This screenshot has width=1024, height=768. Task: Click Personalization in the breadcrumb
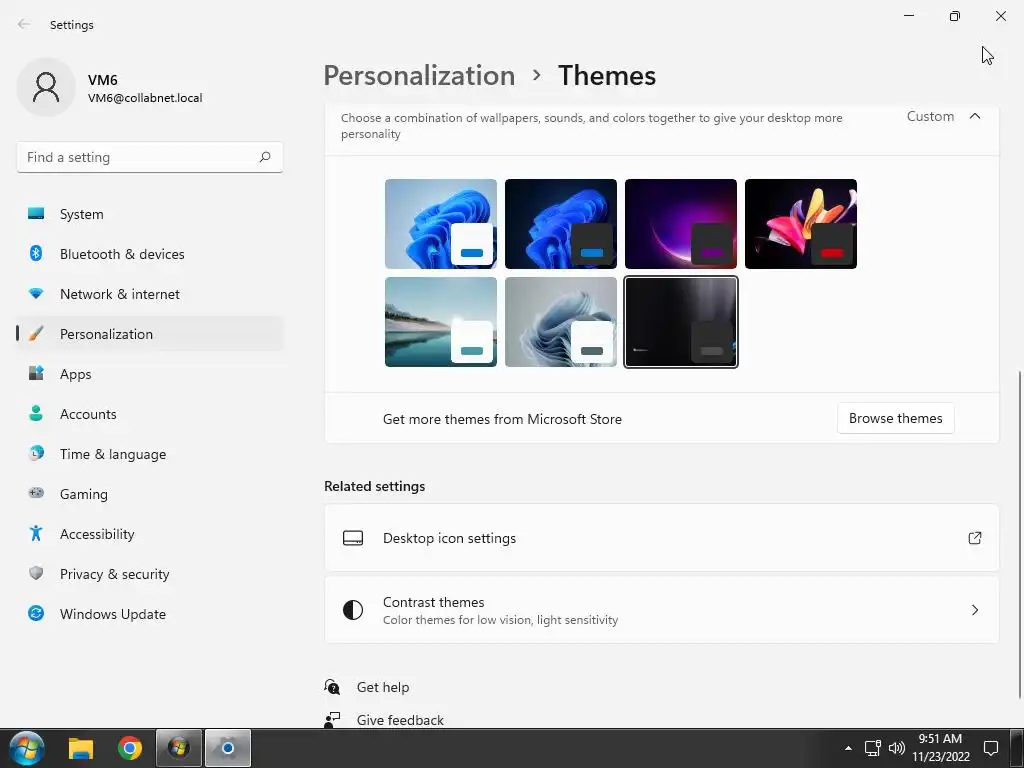419,75
